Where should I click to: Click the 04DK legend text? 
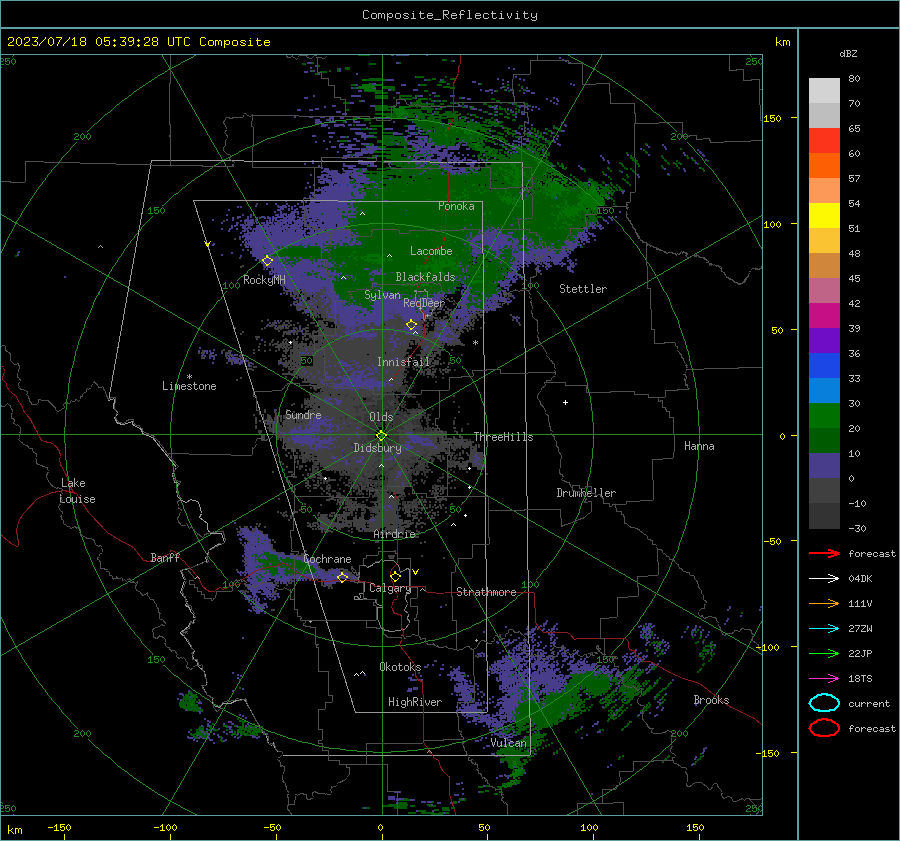click(x=860, y=578)
